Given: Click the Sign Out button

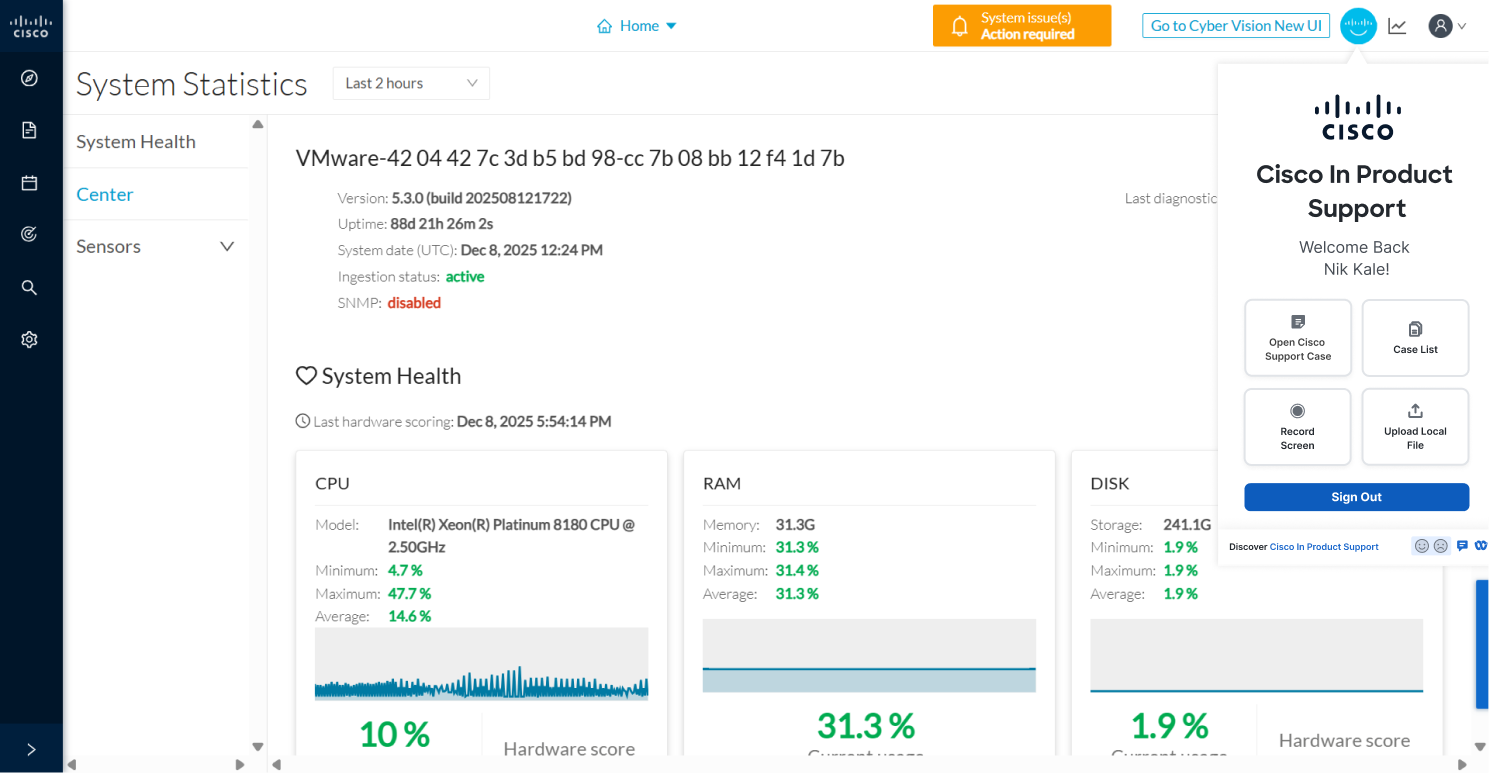Looking at the screenshot, I should click(x=1356, y=497).
